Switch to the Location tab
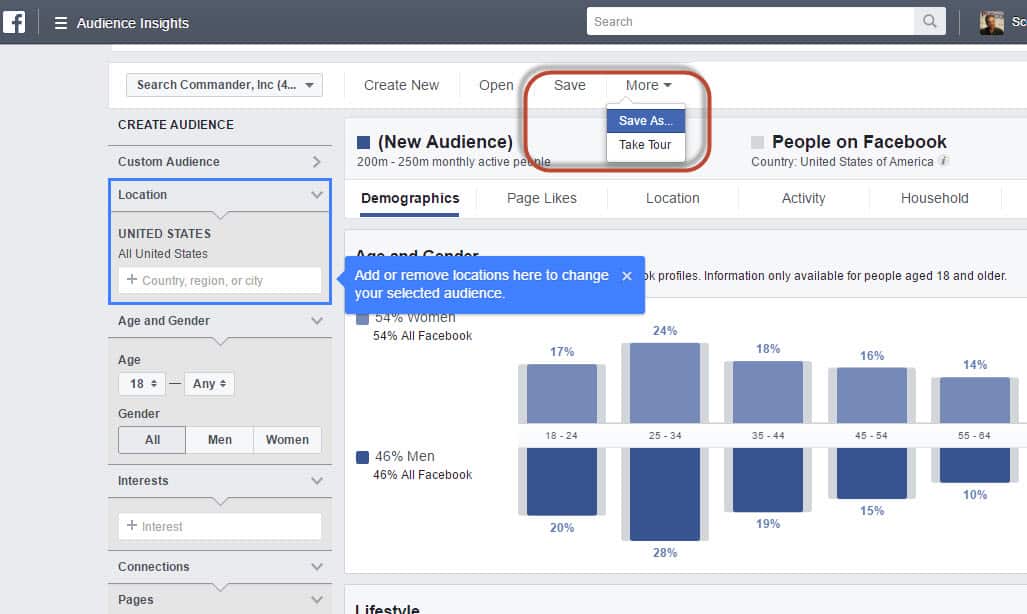The width and height of the screenshot is (1027, 614). click(x=673, y=198)
